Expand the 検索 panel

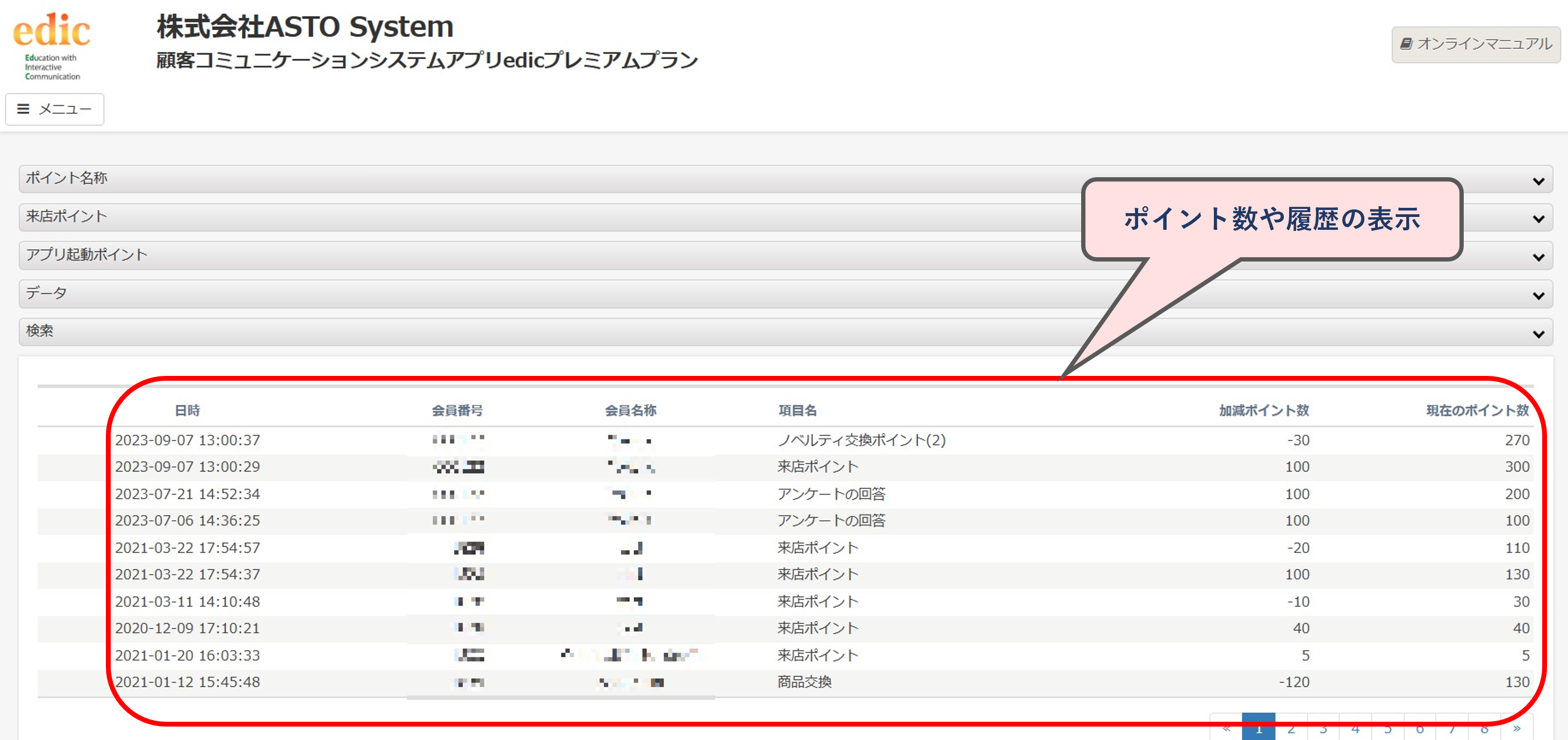[x=785, y=332]
